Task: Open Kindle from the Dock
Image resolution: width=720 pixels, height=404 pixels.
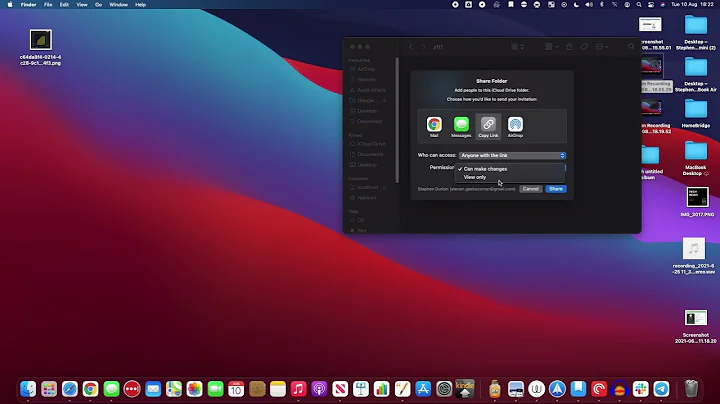Action: tap(465, 389)
